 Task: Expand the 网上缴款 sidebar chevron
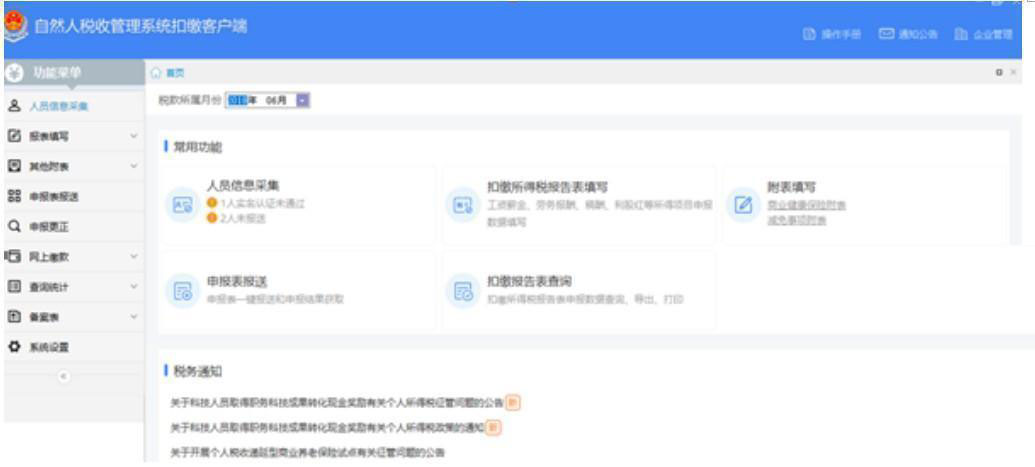134,256
